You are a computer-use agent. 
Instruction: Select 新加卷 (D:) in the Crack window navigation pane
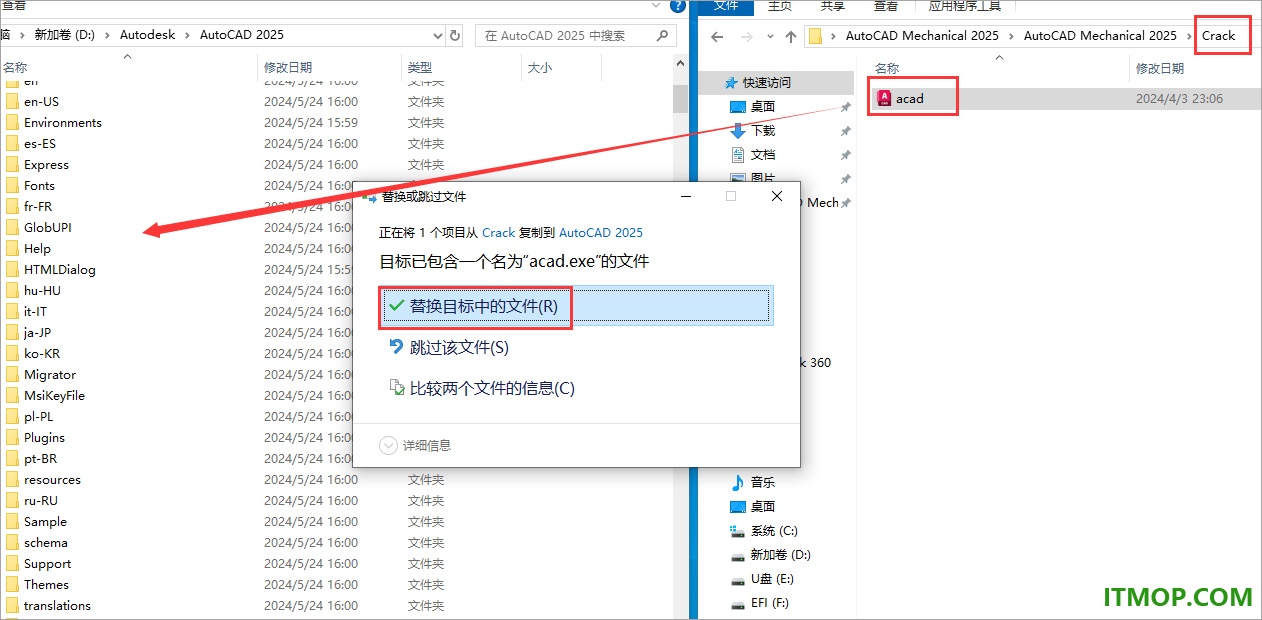click(781, 554)
